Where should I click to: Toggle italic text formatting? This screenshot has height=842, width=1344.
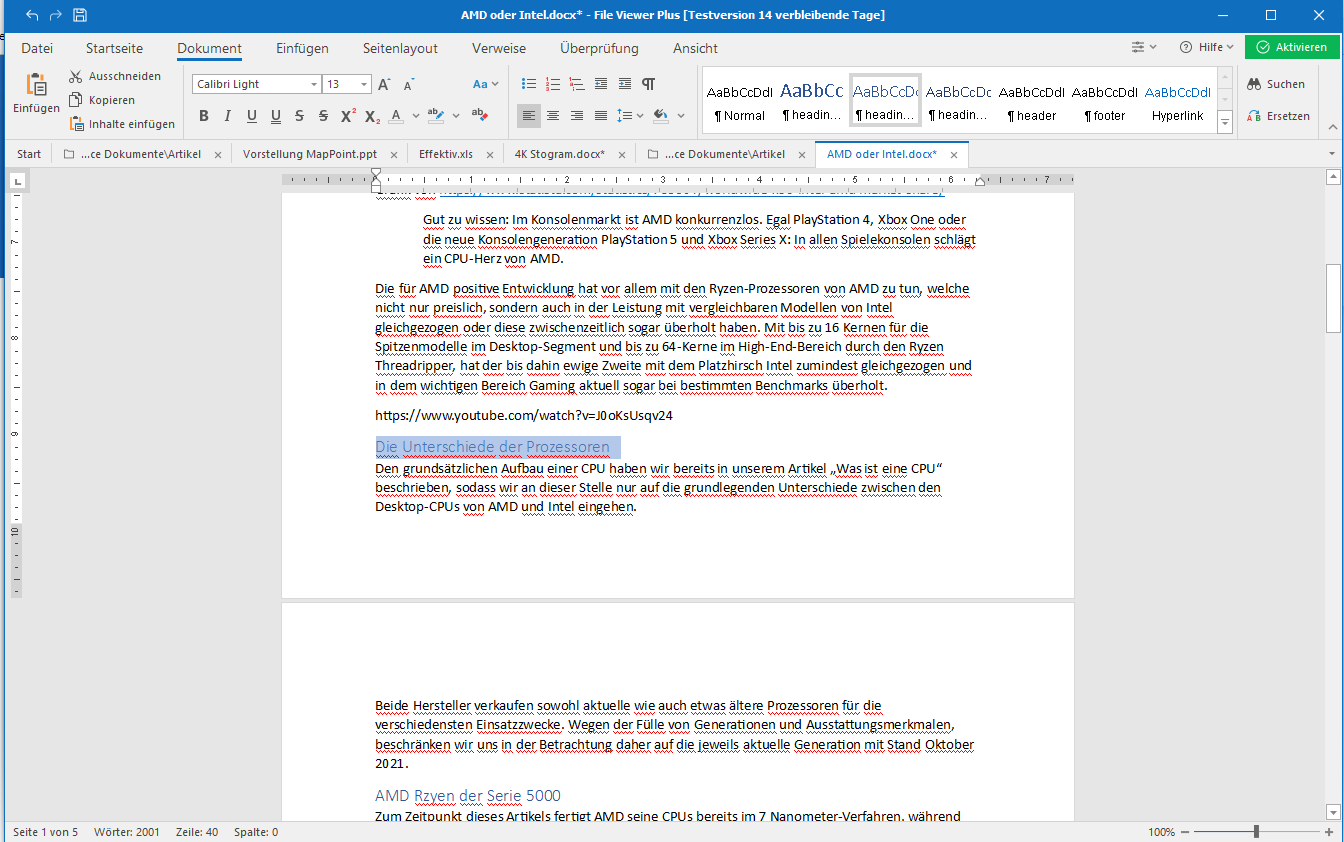click(x=227, y=116)
